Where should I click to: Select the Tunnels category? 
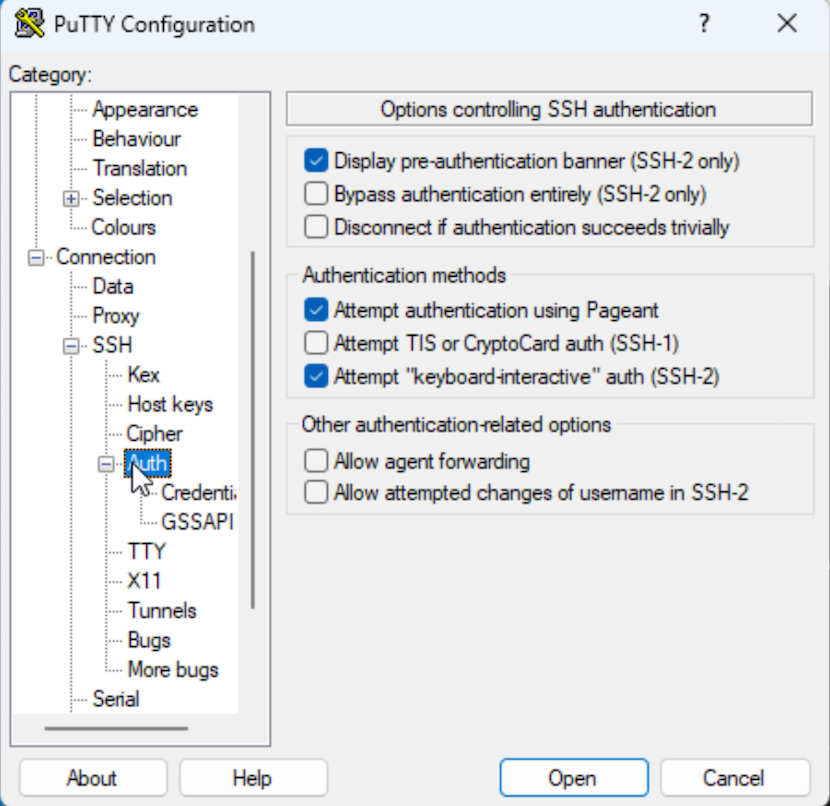[x=162, y=610]
